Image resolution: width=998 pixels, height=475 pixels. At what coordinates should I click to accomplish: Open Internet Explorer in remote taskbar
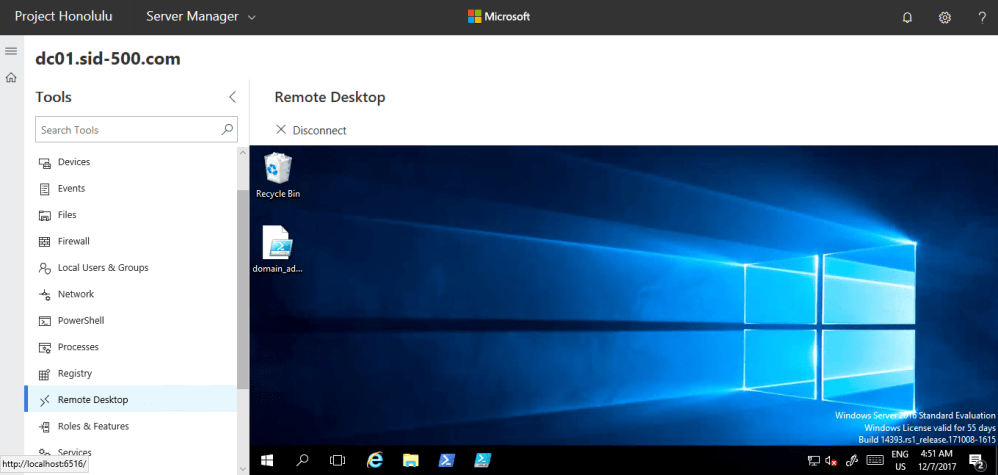(x=375, y=460)
